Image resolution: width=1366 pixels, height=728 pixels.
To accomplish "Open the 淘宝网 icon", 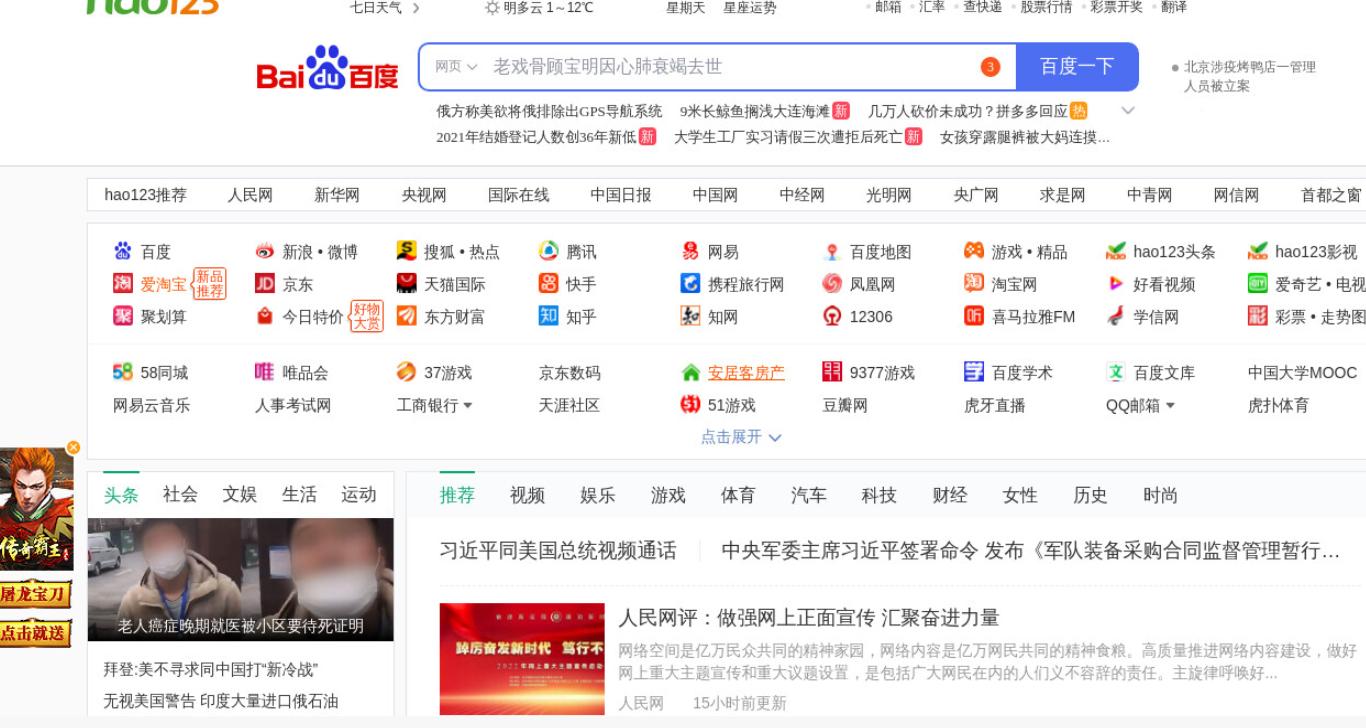I will pos(974,284).
